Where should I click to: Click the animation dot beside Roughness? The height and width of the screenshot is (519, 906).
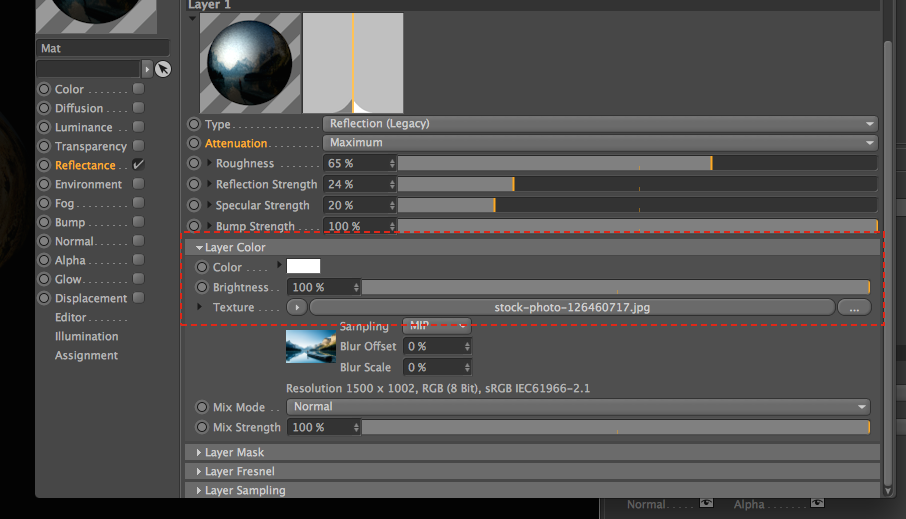coord(194,164)
